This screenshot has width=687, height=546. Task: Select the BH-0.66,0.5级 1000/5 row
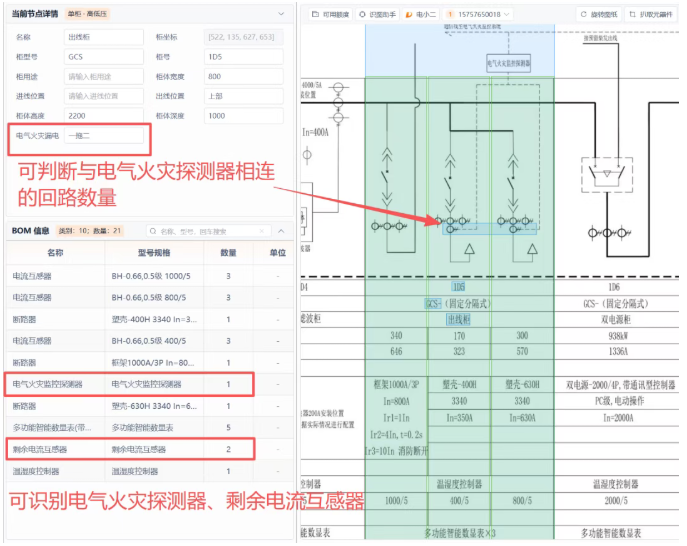(x=149, y=276)
